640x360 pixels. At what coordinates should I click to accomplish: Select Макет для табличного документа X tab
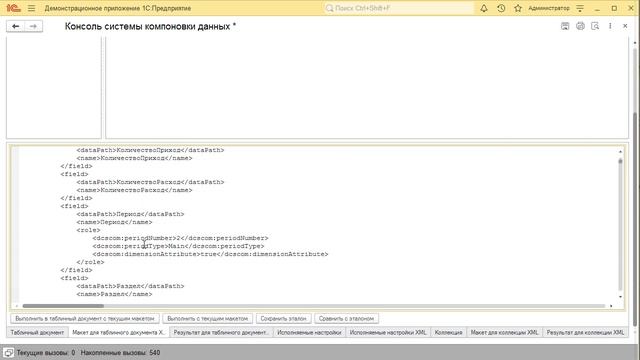click(118, 333)
